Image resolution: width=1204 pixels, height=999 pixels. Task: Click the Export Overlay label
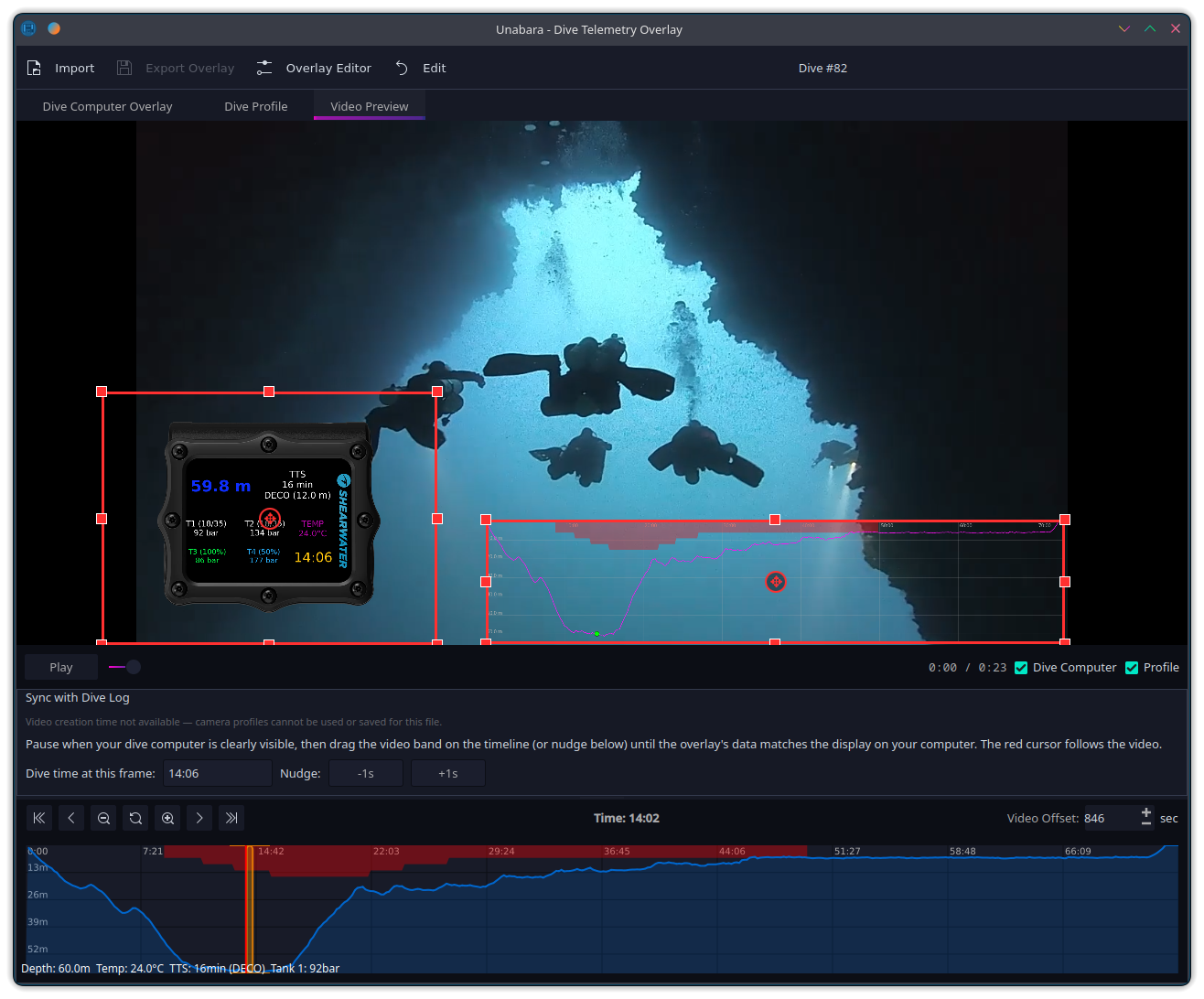pos(190,68)
